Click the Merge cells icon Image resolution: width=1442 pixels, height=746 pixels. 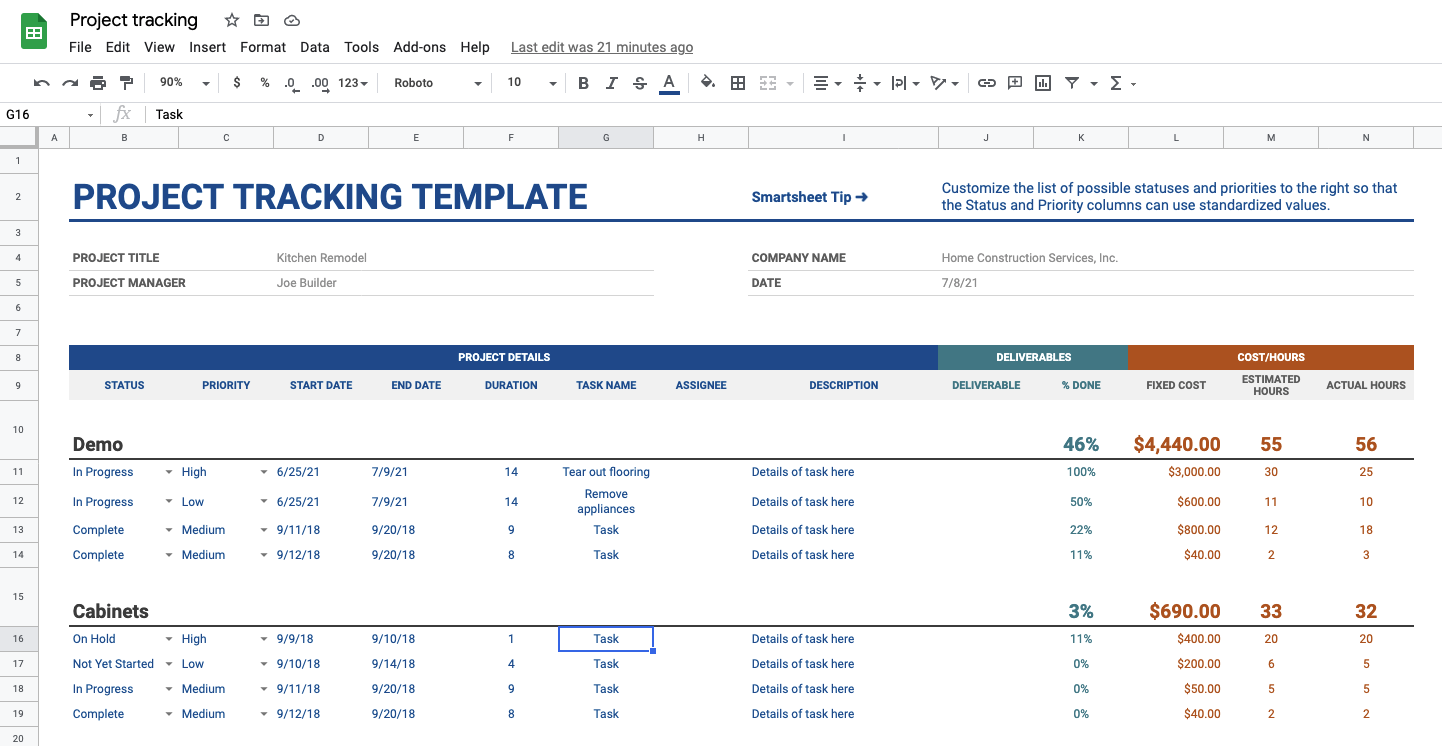[769, 83]
